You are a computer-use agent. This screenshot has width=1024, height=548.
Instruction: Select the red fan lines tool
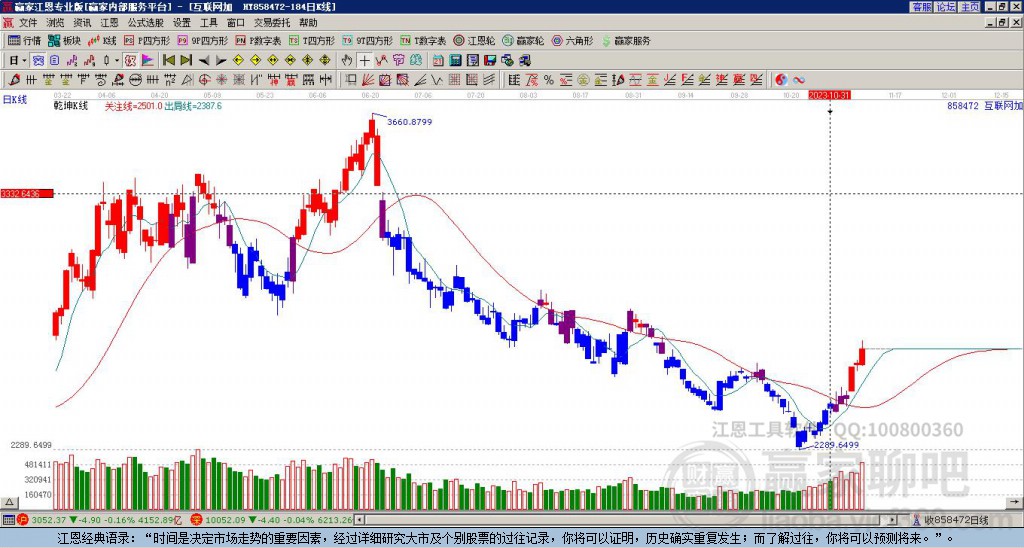pos(366,80)
